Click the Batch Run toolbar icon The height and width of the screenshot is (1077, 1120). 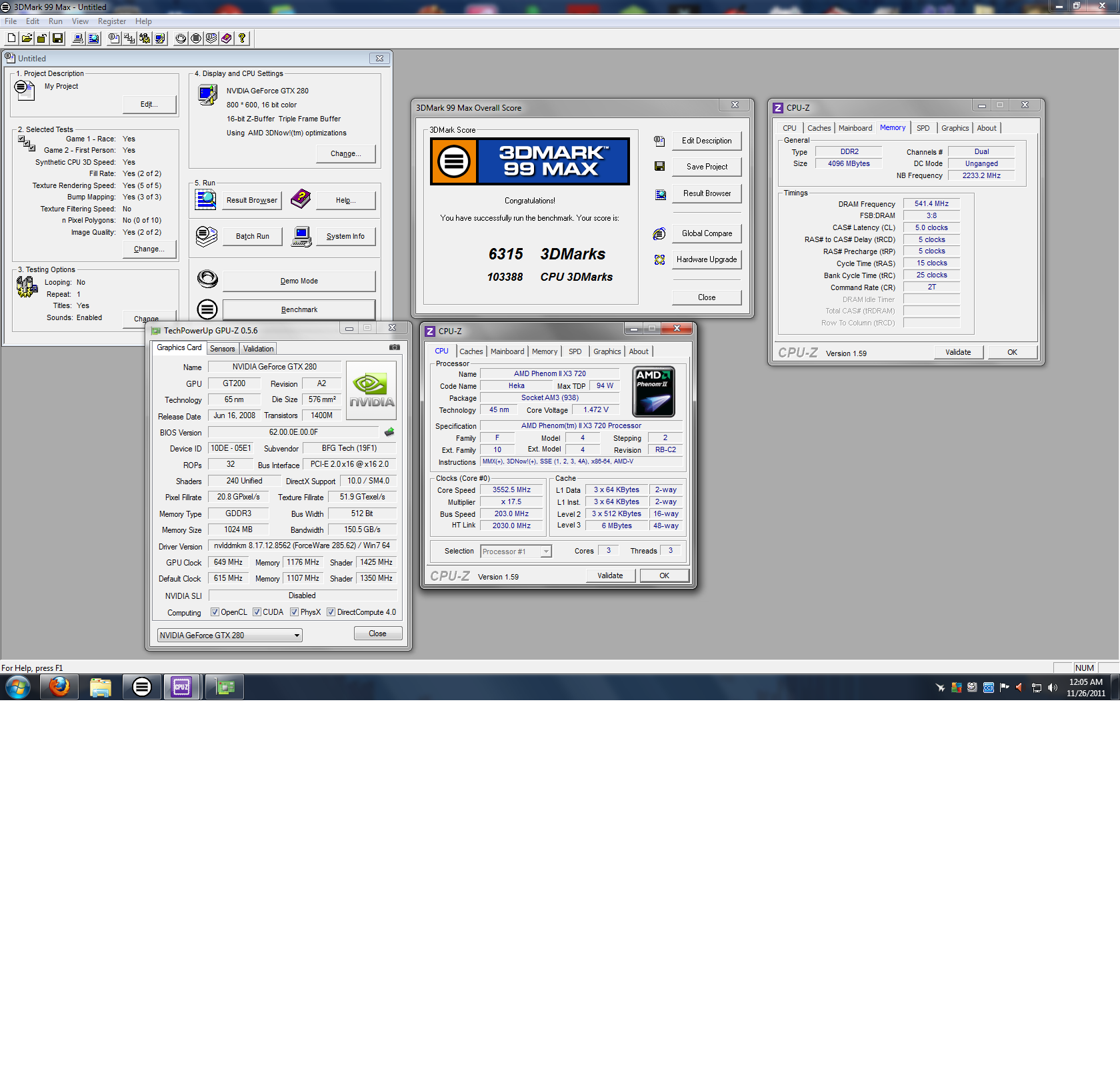(211, 39)
